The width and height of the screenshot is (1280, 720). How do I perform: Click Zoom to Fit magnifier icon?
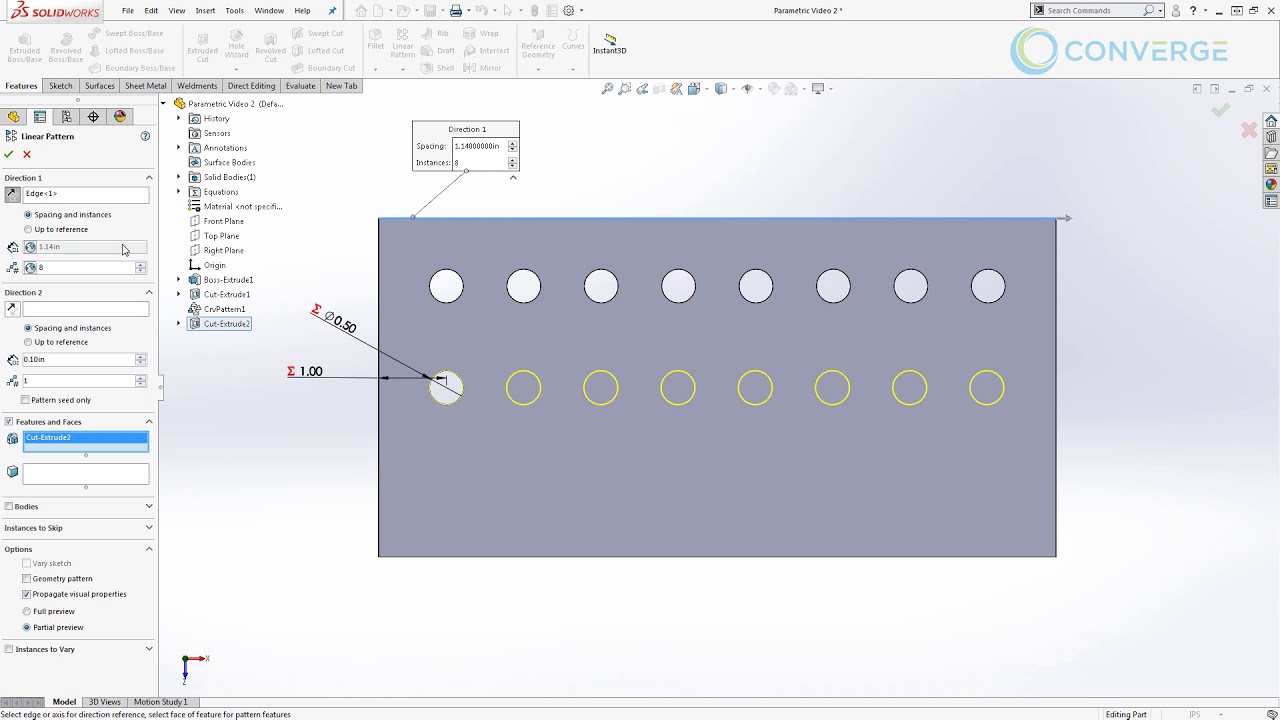coord(607,89)
